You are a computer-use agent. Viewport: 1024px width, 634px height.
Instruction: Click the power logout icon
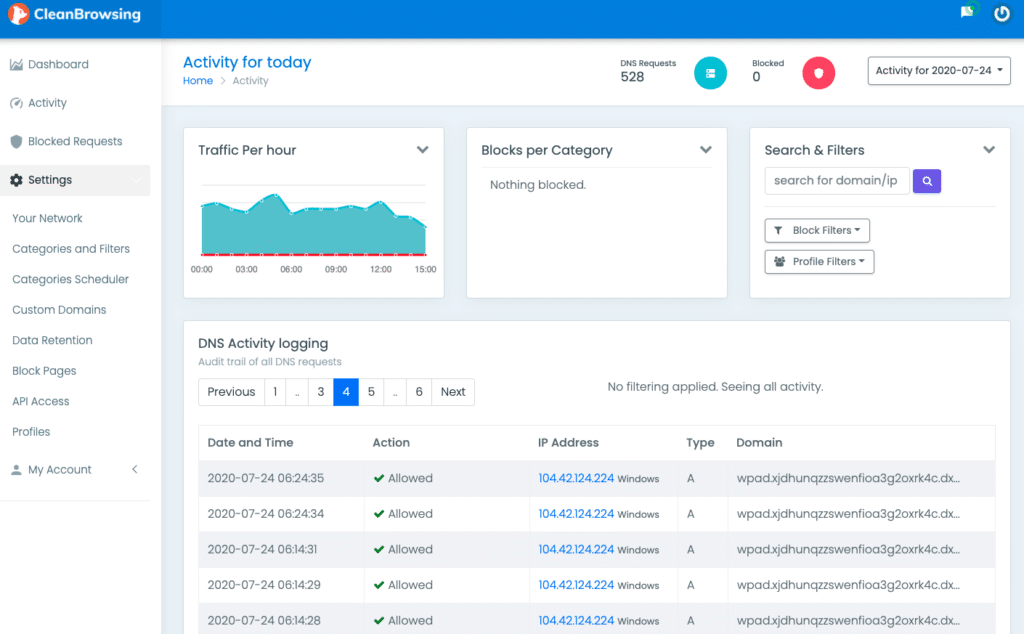1001,14
